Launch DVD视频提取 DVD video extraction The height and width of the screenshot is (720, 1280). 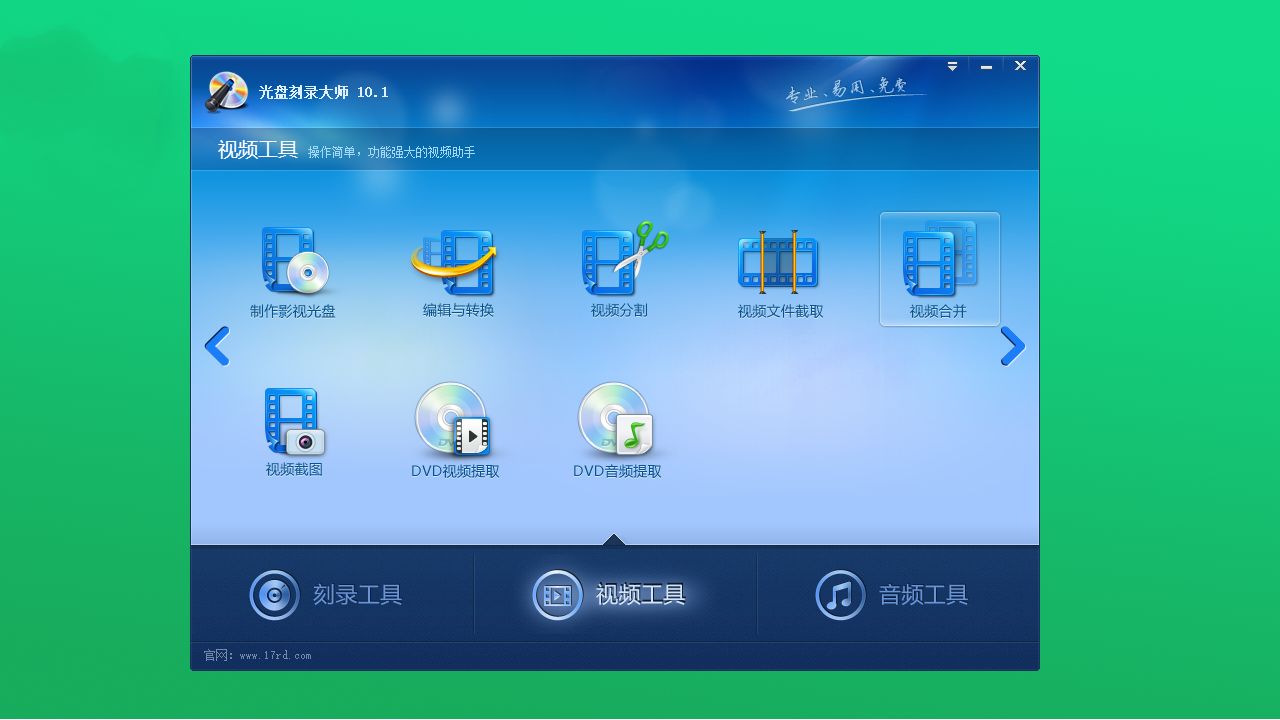pyautogui.click(x=455, y=432)
